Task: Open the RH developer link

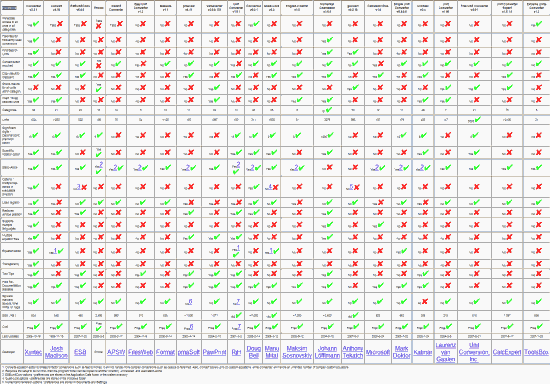Action: pyautogui.click(x=236, y=352)
